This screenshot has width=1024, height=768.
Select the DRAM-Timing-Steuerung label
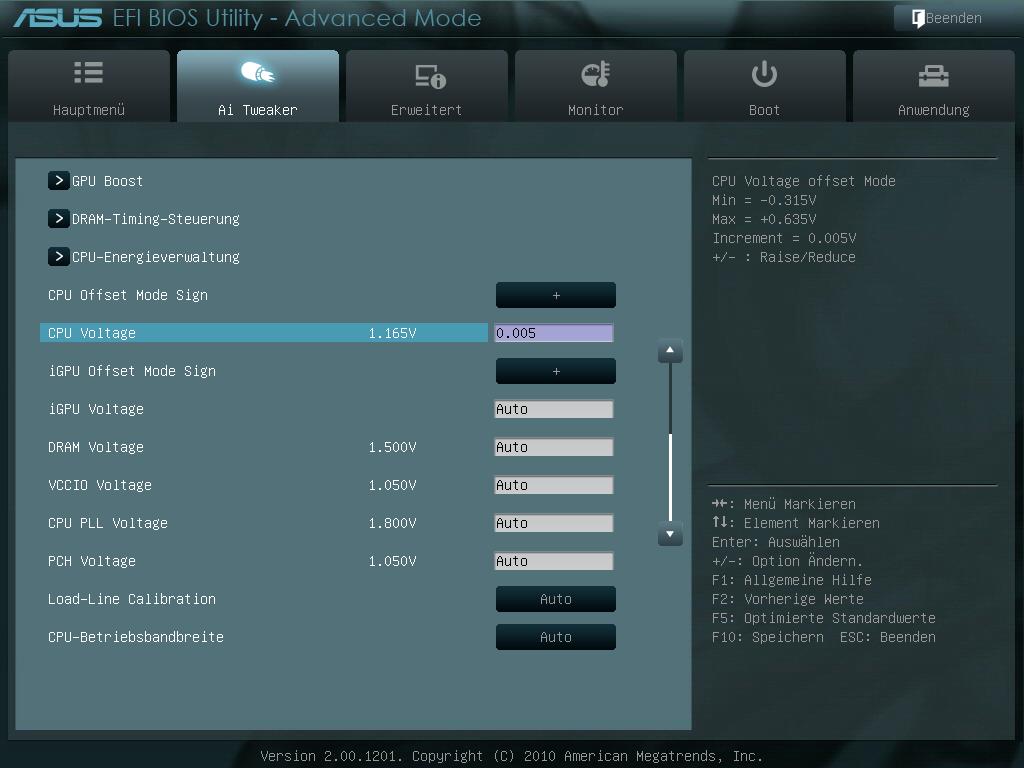(x=155, y=219)
